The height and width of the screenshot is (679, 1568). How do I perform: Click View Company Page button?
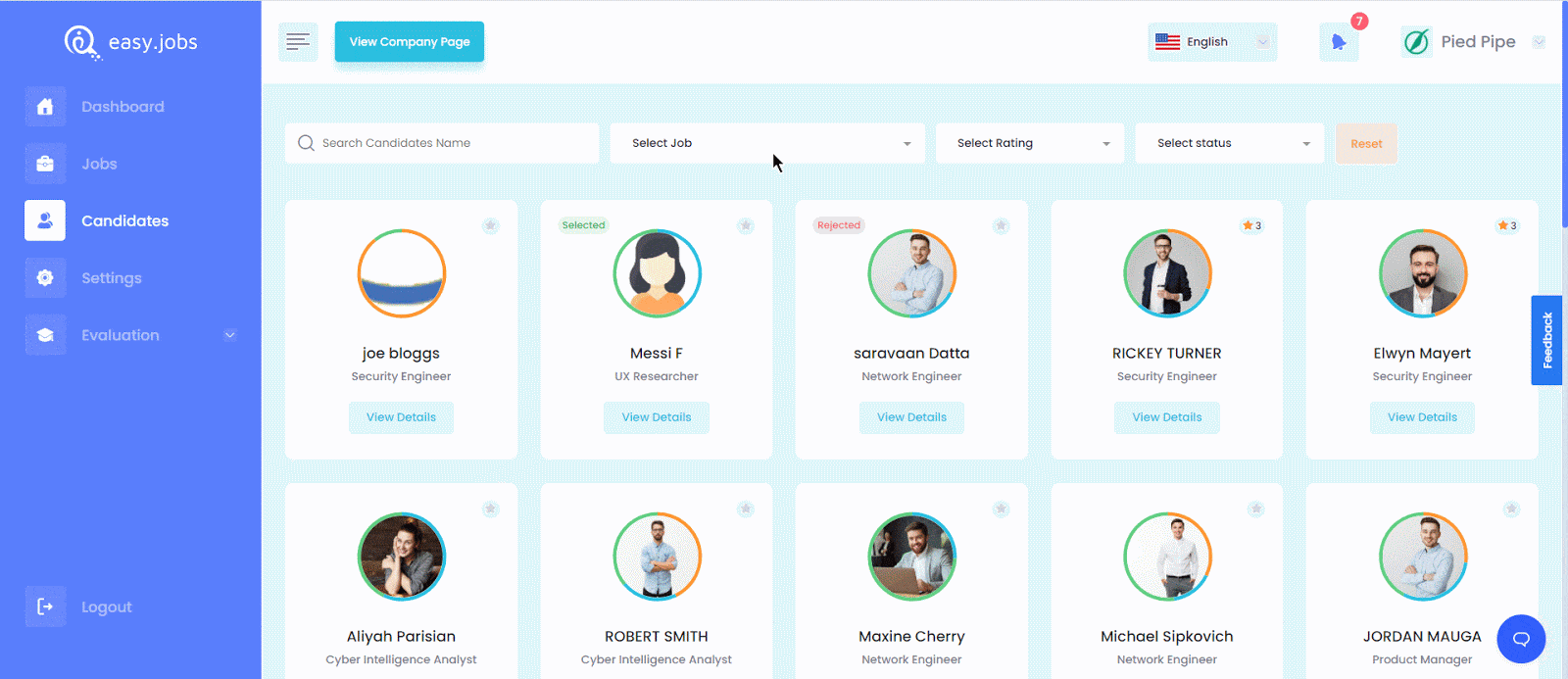tap(410, 42)
